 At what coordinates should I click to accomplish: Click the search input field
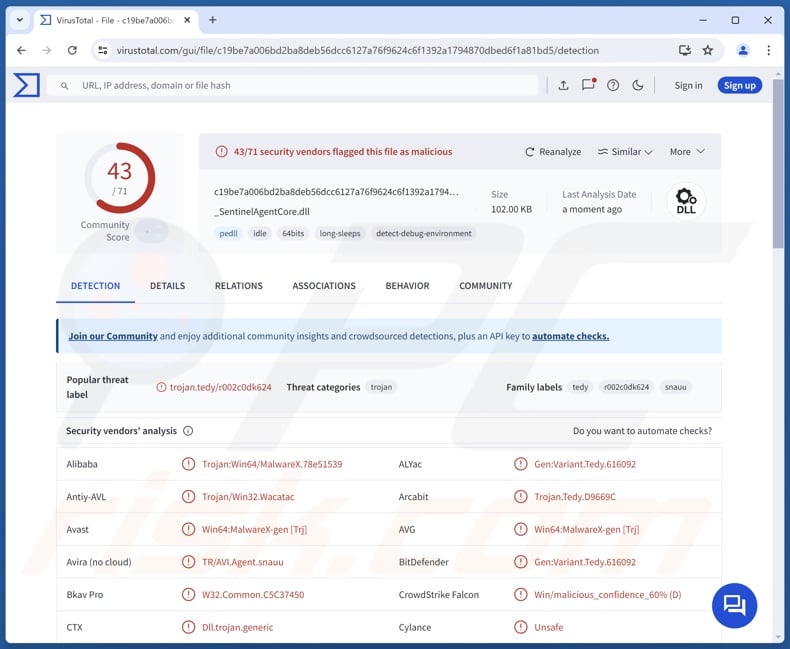click(292, 85)
